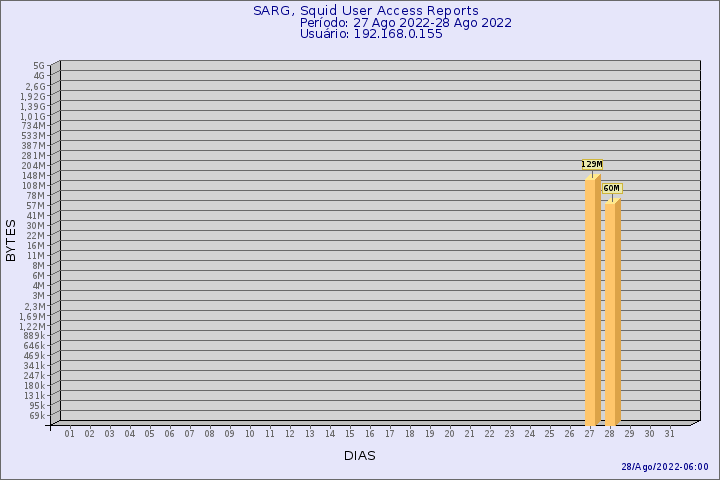Click the 131k y-axis label
The image size is (720, 480).
click(x=34, y=395)
